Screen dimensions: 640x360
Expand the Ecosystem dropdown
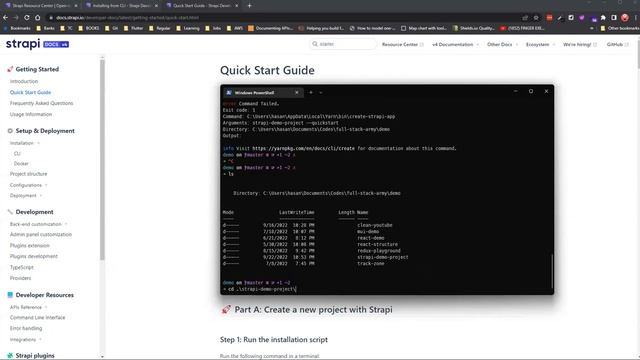coord(540,44)
